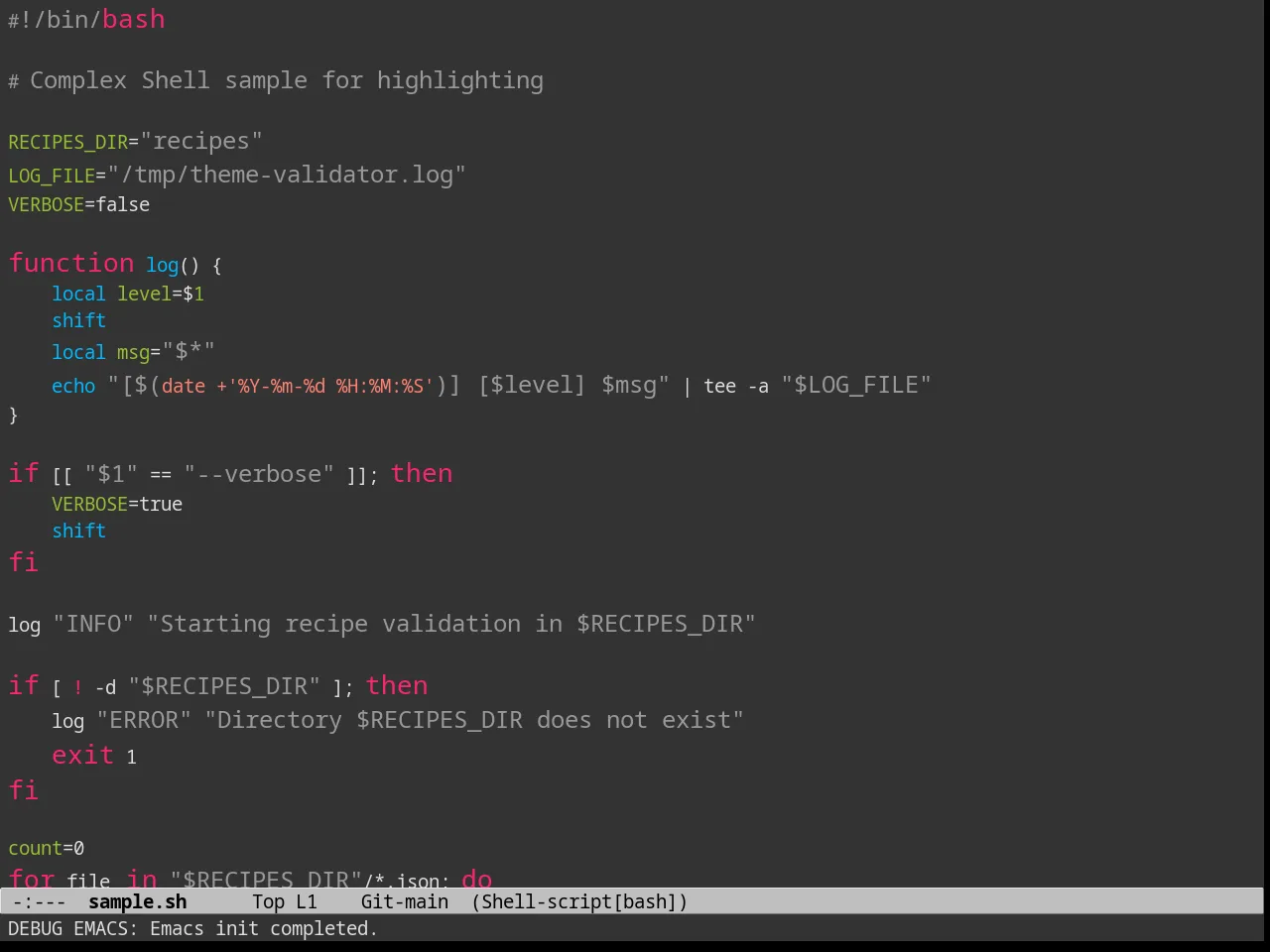Click the sample.sh buffer name in mode line

click(137, 901)
